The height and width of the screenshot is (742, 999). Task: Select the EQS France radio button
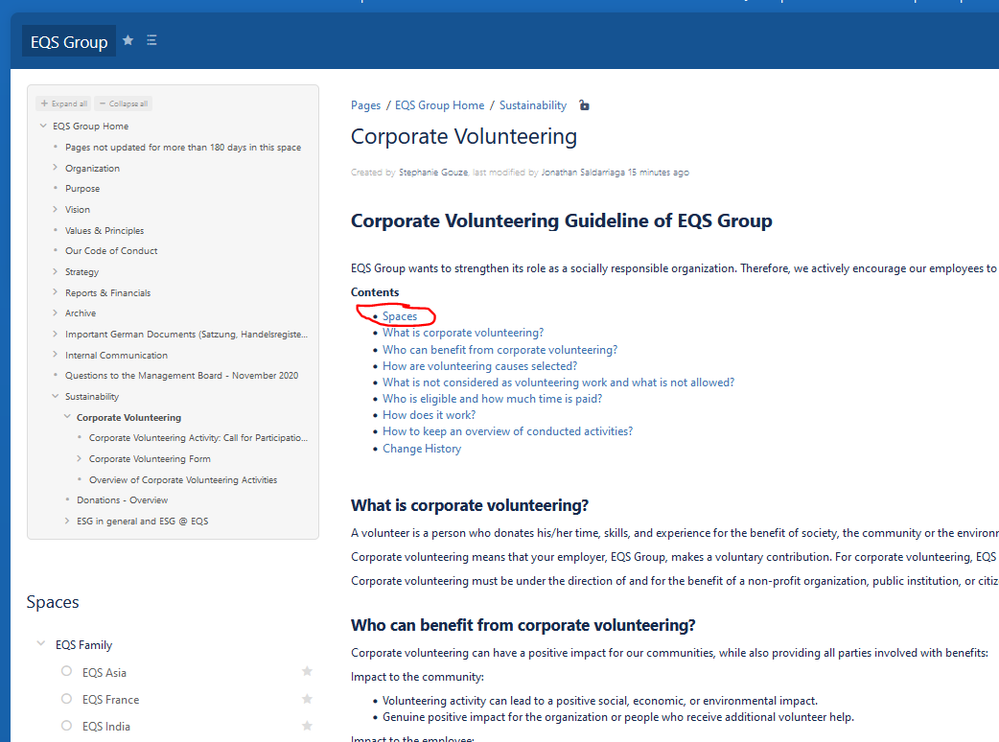tap(66, 699)
